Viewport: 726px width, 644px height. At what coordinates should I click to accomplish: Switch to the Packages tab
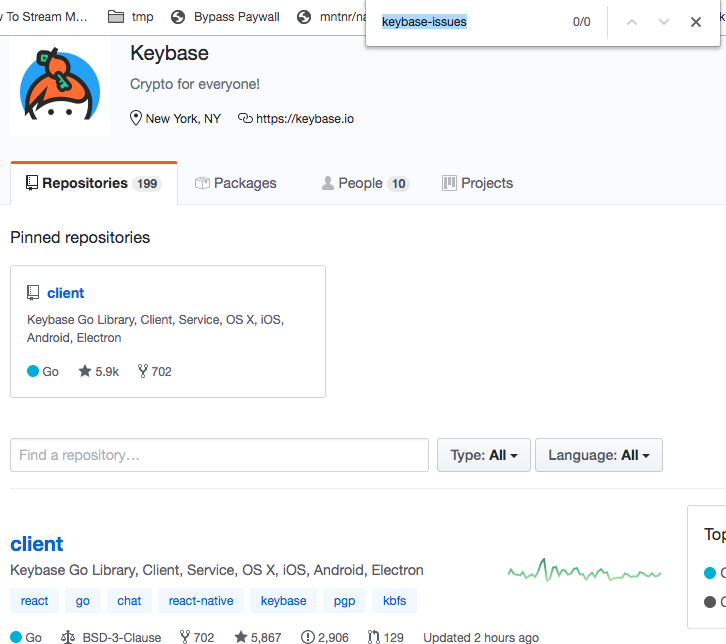[236, 183]
